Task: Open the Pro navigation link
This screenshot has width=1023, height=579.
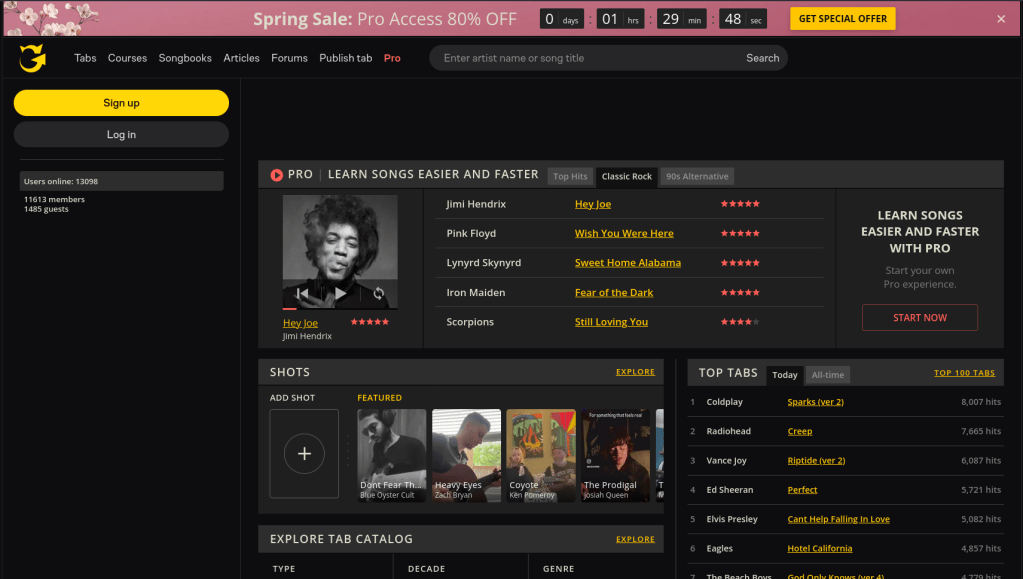Action: 392,58
